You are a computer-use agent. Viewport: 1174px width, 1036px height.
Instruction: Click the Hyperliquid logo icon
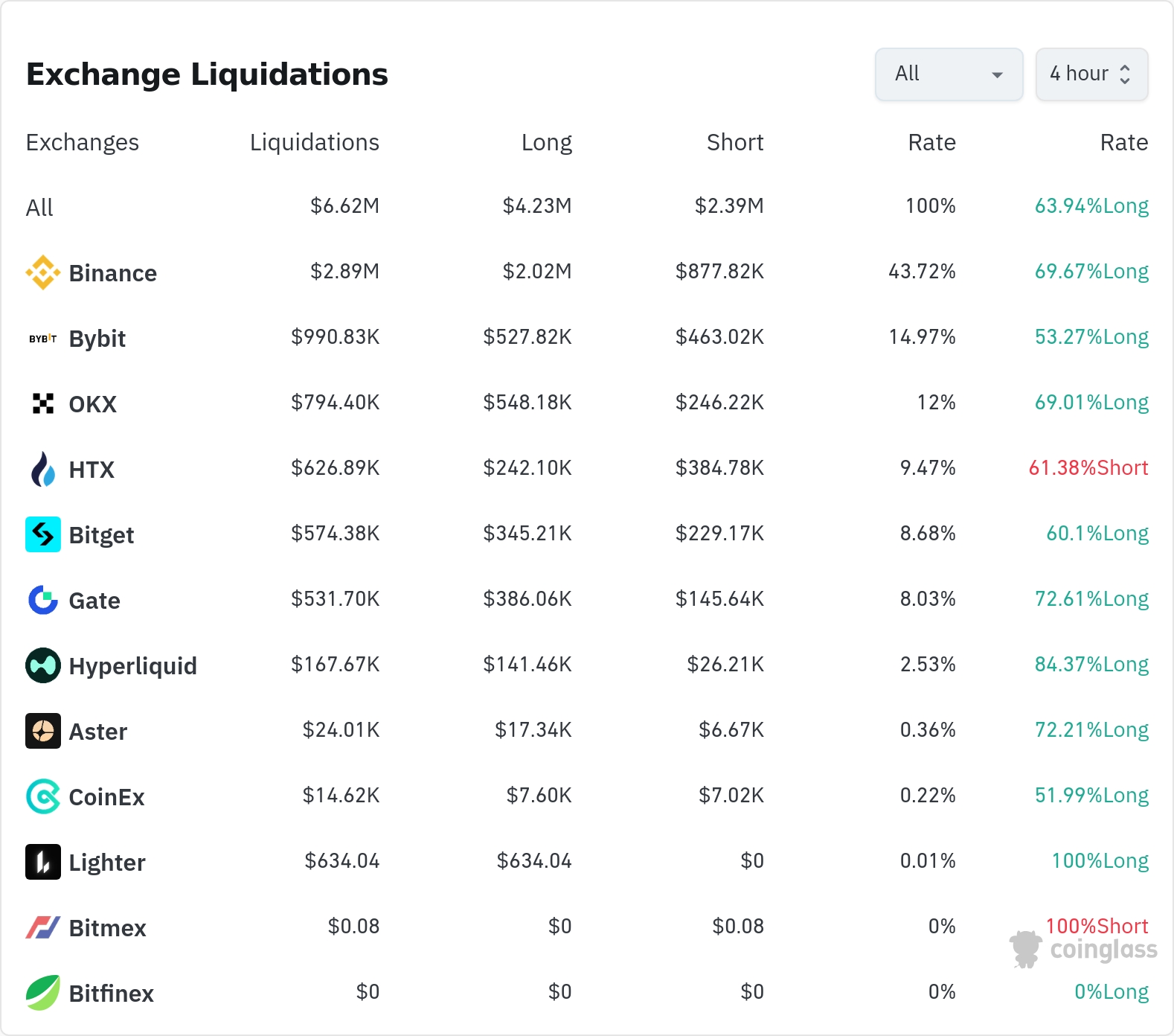click(43, 665)
